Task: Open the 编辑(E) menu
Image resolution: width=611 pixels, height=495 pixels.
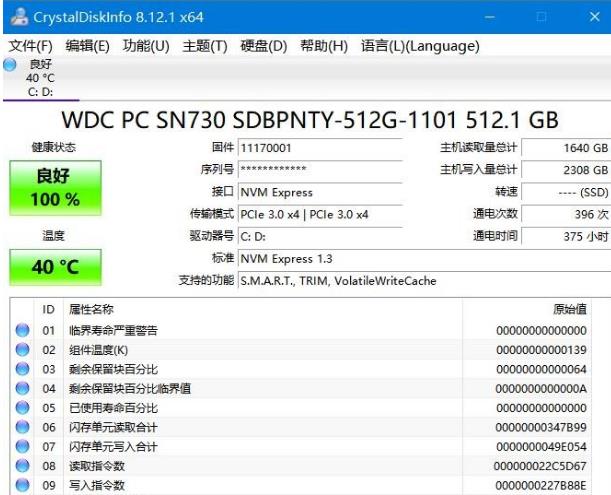Action: 87,46
